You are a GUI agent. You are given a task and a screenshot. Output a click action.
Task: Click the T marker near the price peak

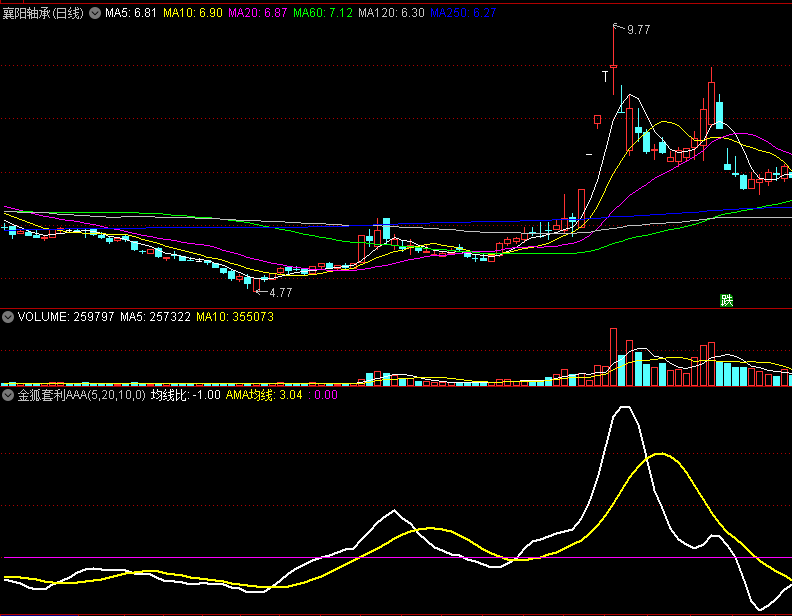tap(605, 77)
